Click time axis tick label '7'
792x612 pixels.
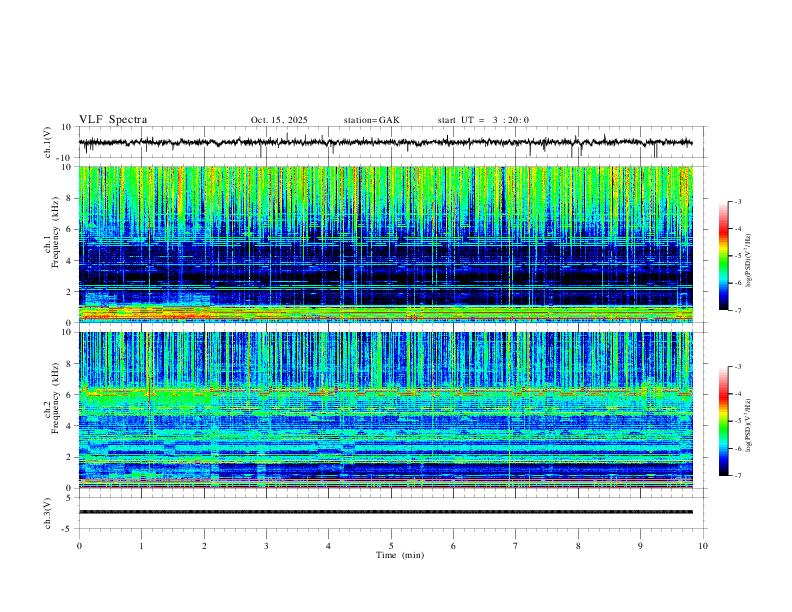[516, 546]
